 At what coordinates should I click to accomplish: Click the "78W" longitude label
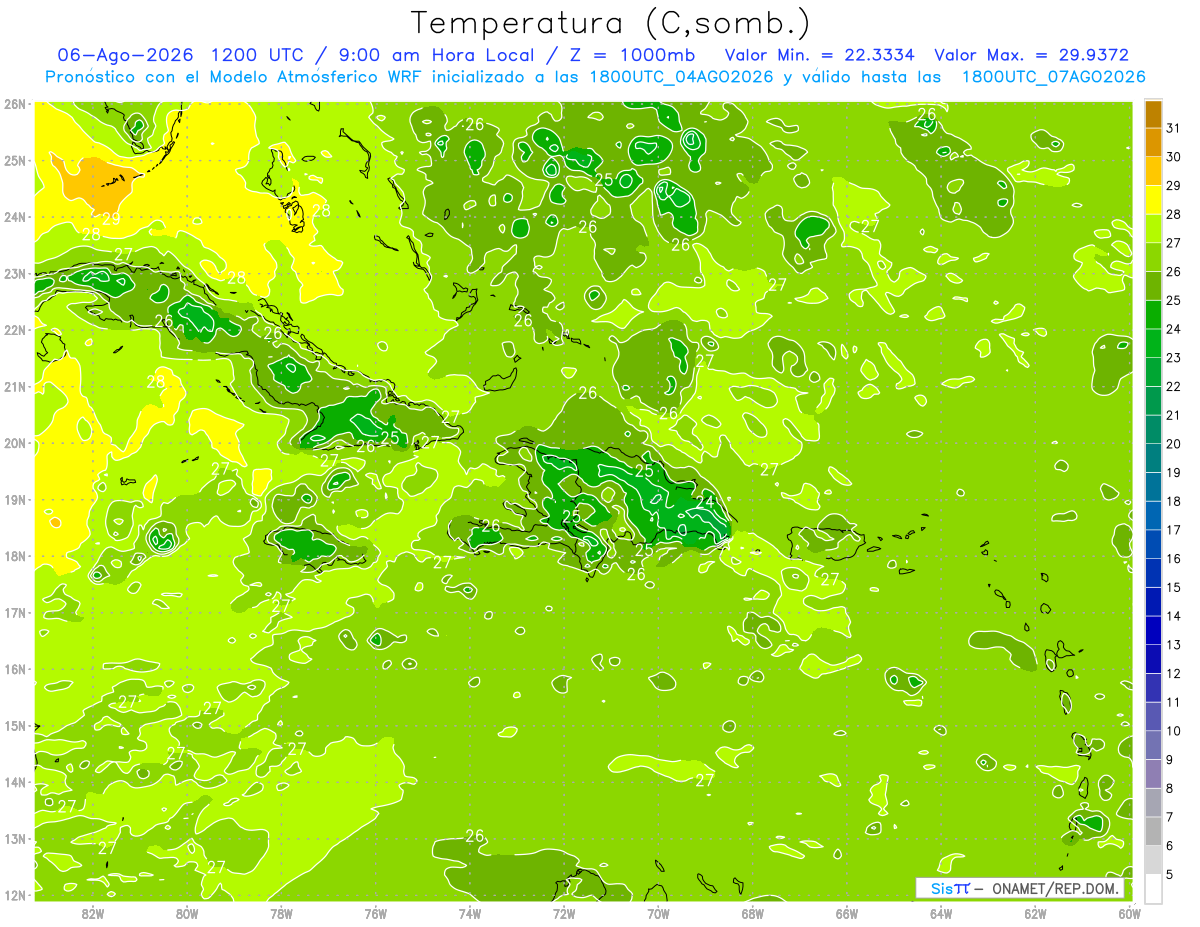click(x=281, y=913)
